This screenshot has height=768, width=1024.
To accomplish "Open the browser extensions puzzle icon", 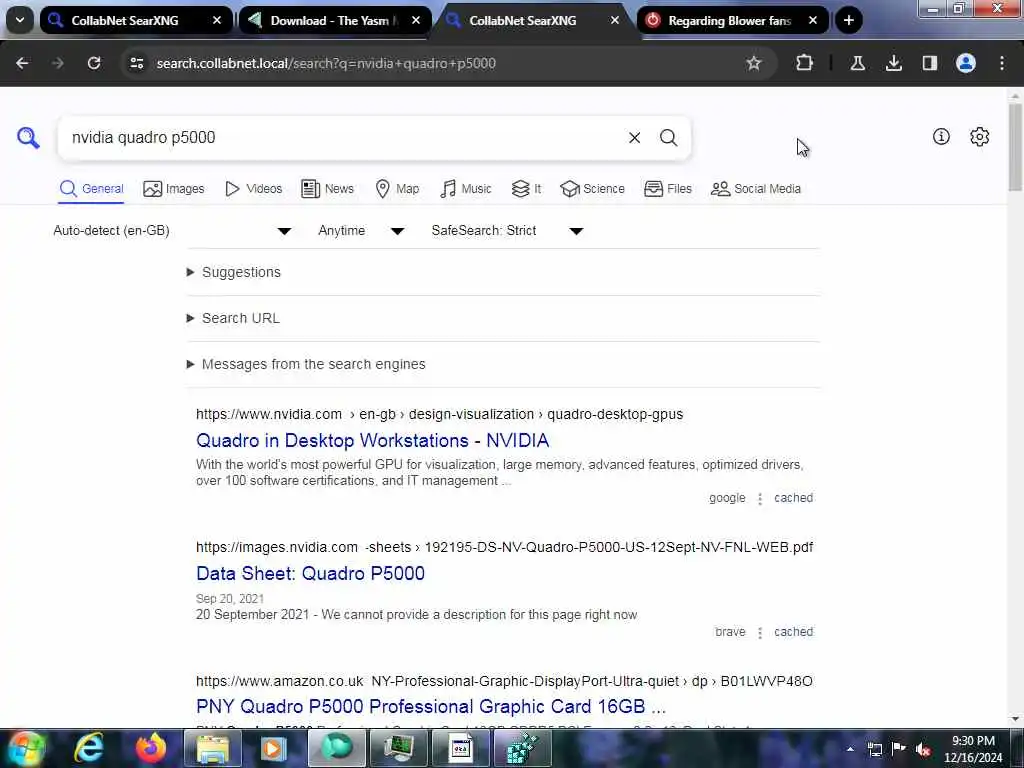I will [x=805, y=63].
